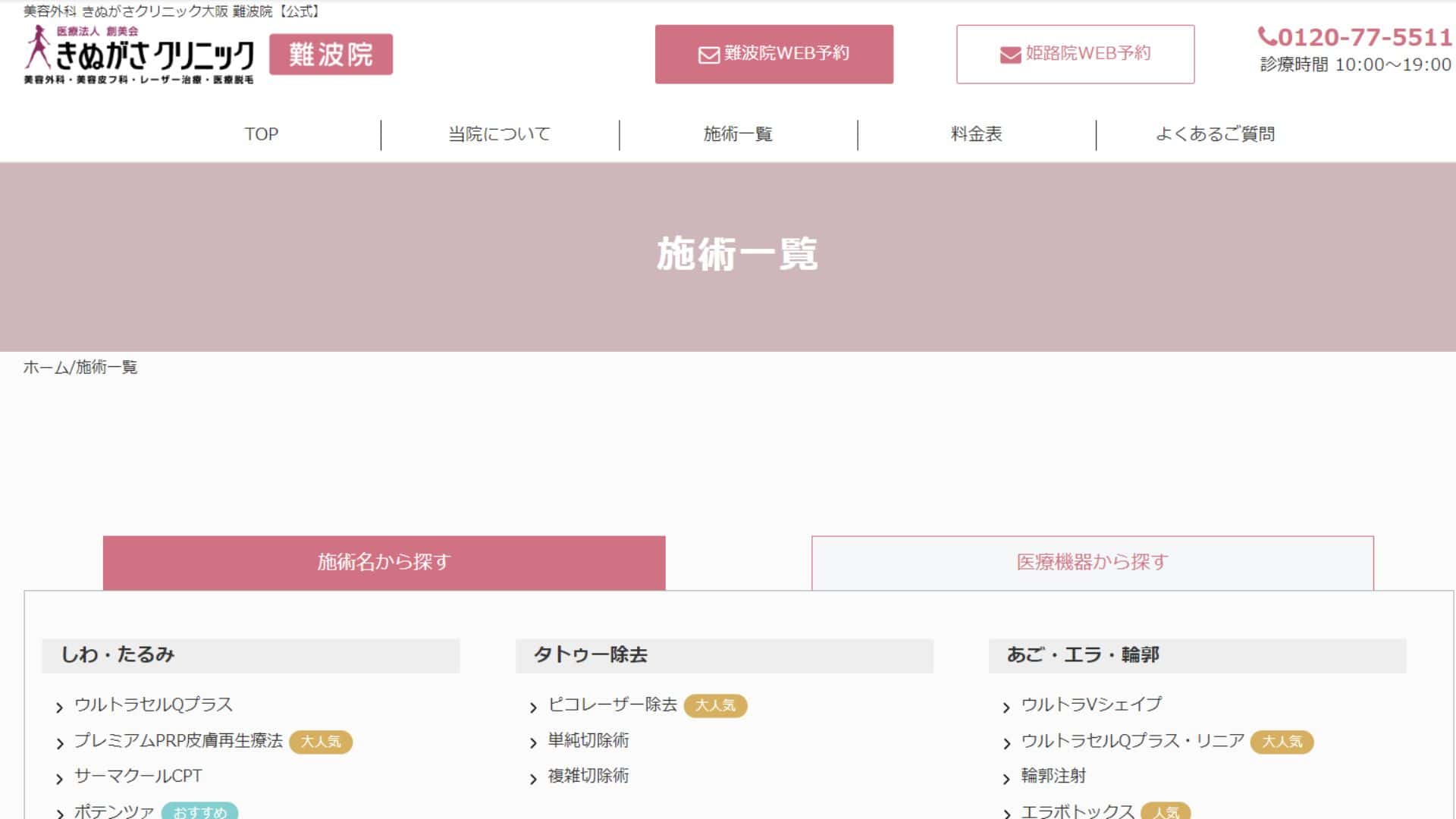Viewport: 1456px width, 819px height.
Task: Open サーマクールCPT link
Action: 138,776
